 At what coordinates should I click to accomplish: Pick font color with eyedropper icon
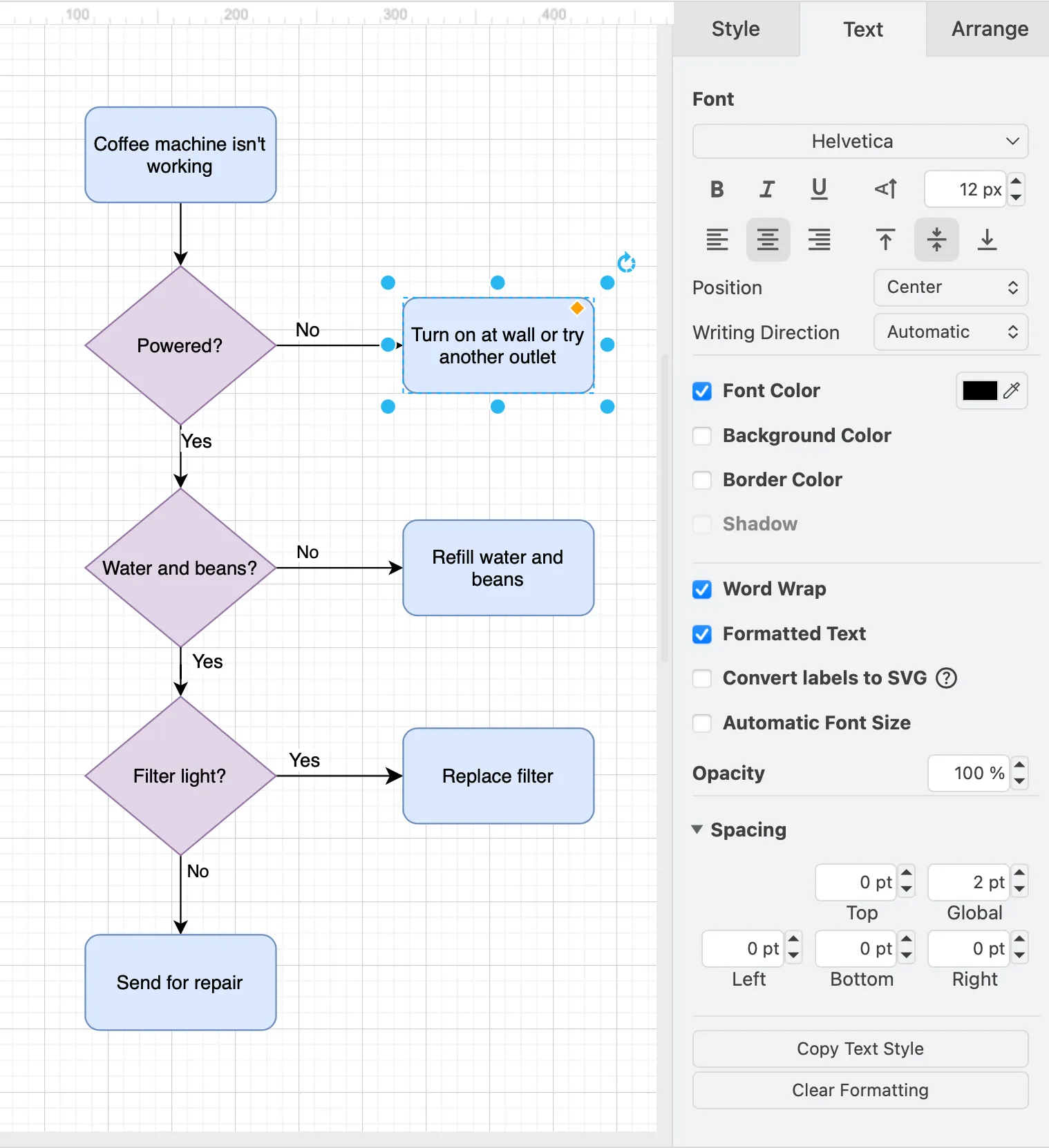[x=1012, y=391]
